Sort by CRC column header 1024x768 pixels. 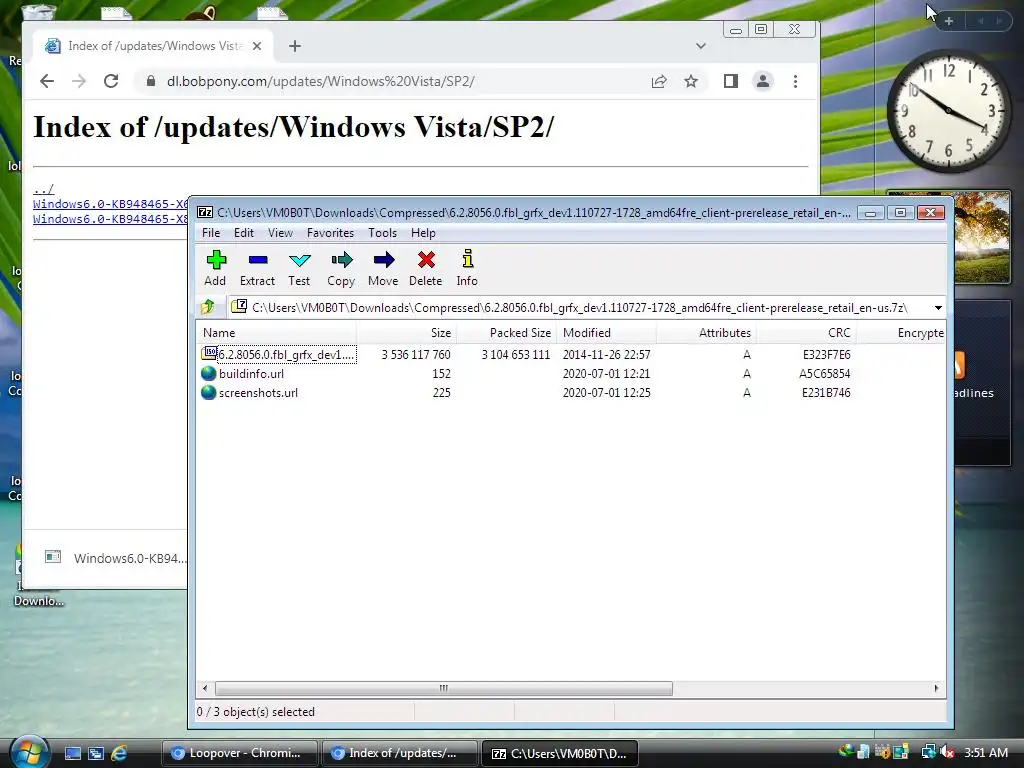(806, 333)
